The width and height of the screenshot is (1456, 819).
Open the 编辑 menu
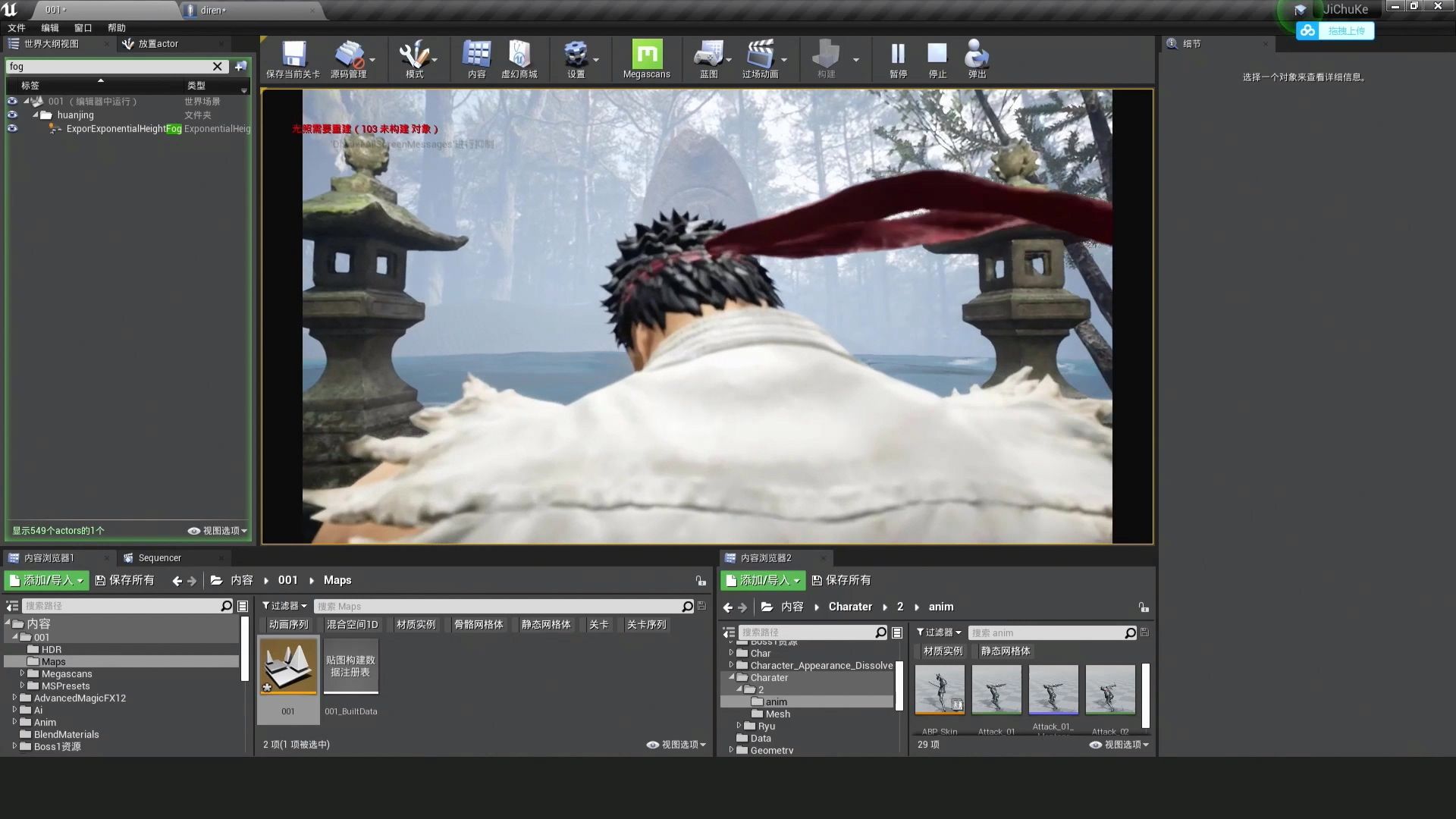[x=50, y=28]
